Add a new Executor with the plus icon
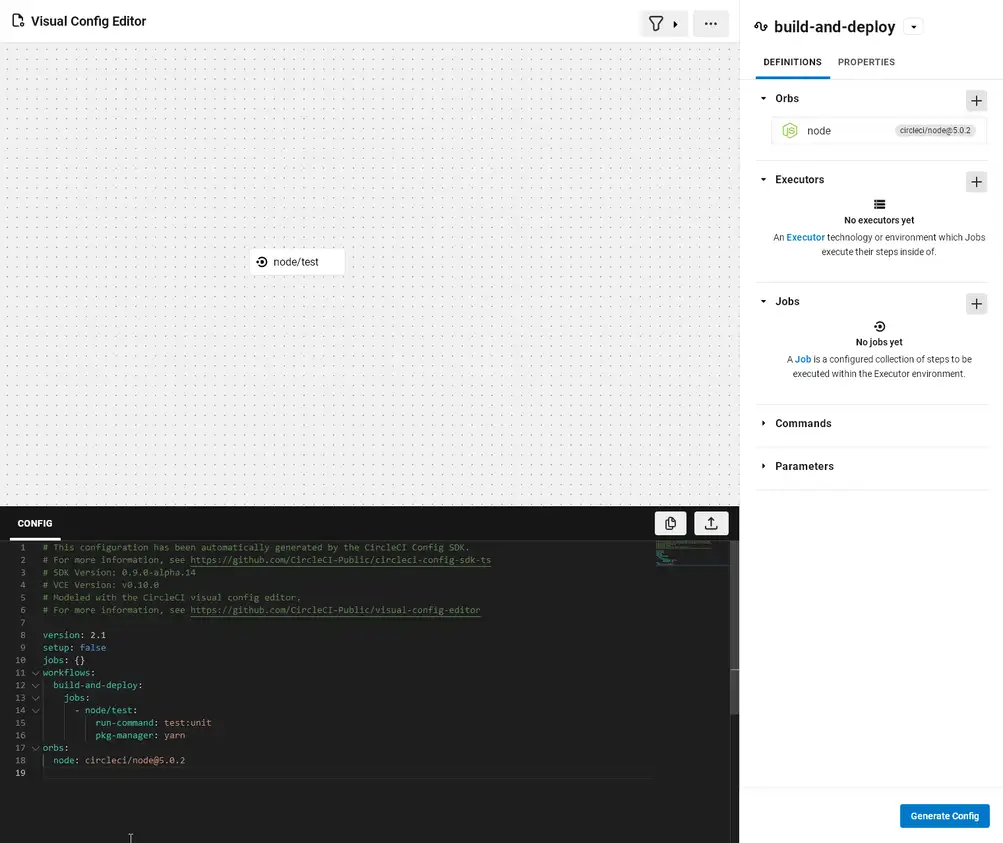The image size is (1003, 843). (x=976, y=181)
